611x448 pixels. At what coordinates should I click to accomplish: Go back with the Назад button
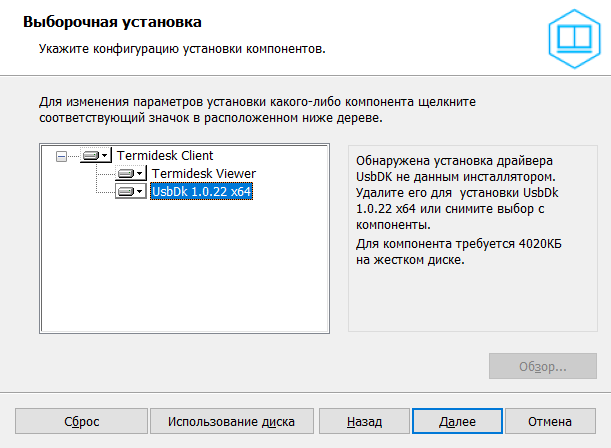[364, 421]
